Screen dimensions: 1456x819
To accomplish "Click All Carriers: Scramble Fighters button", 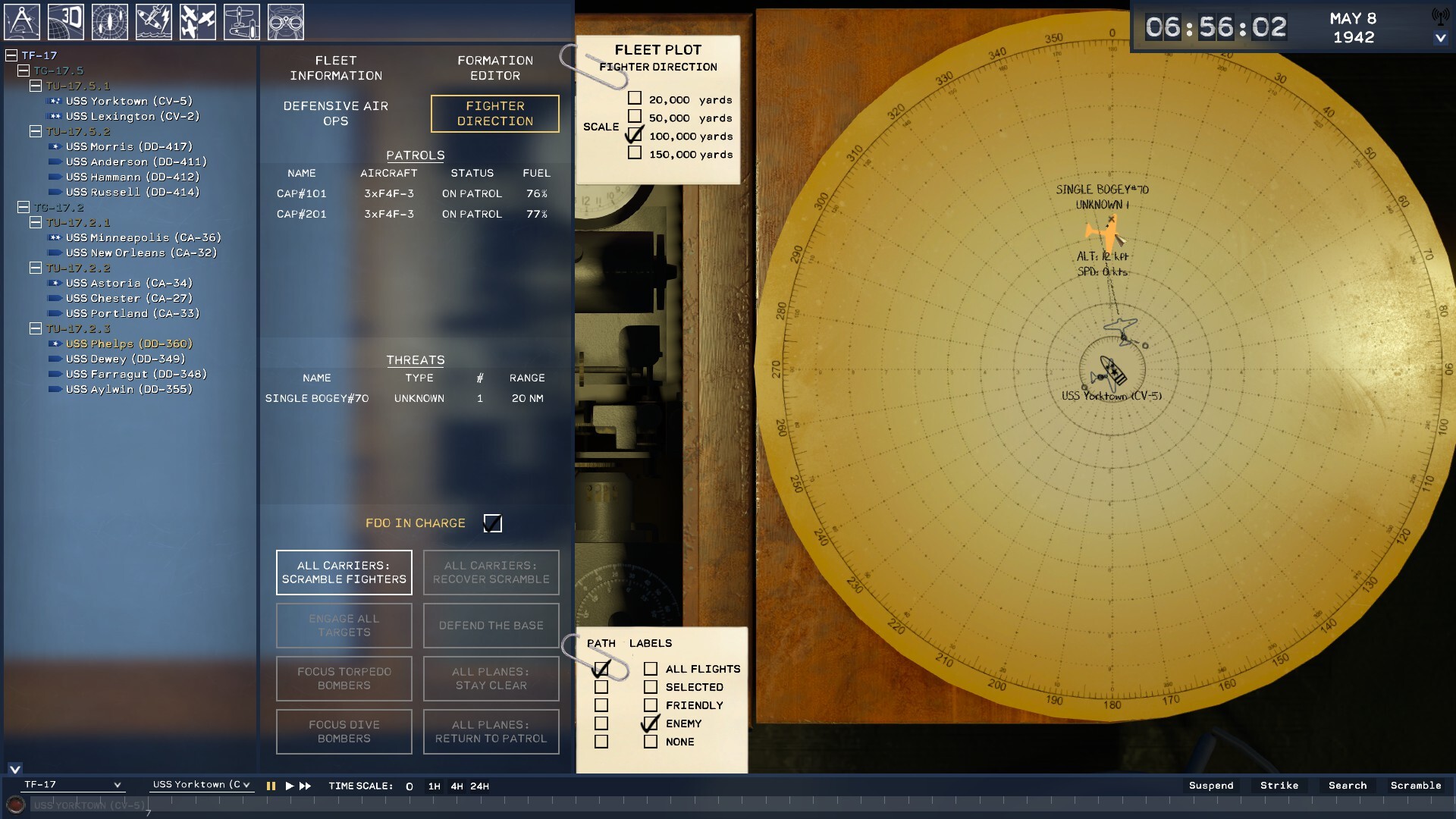I will coord(344,573).
